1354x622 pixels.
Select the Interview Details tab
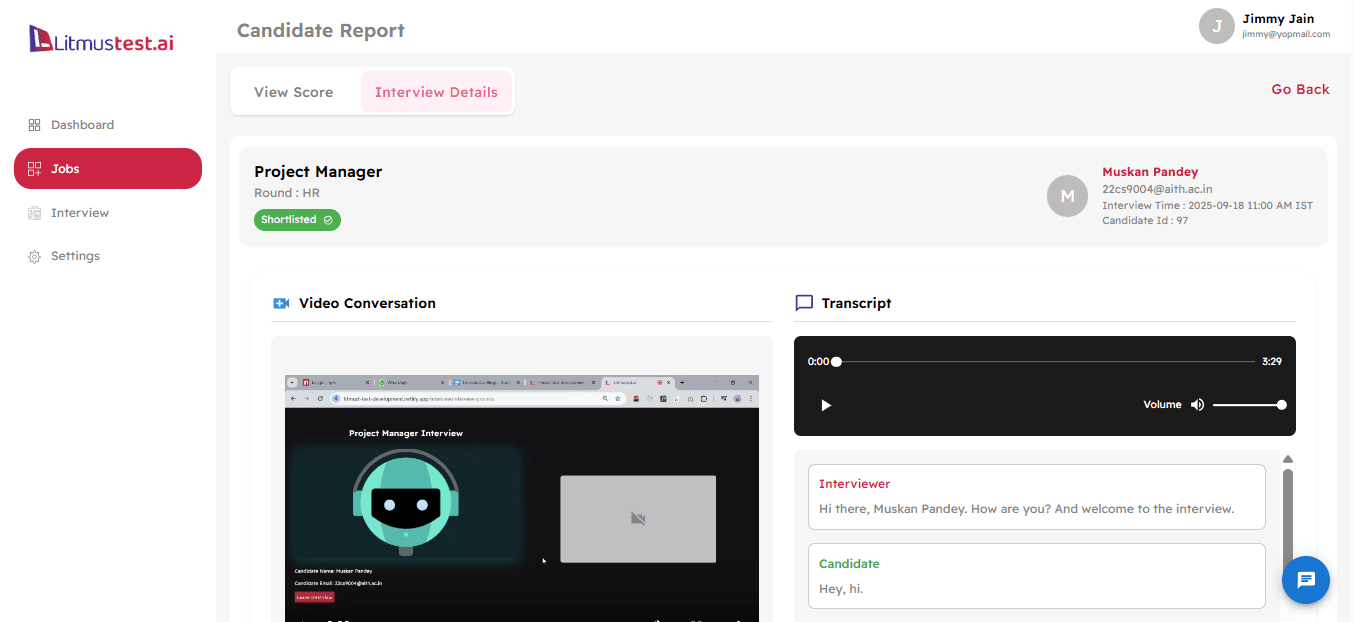pos(436,91)
